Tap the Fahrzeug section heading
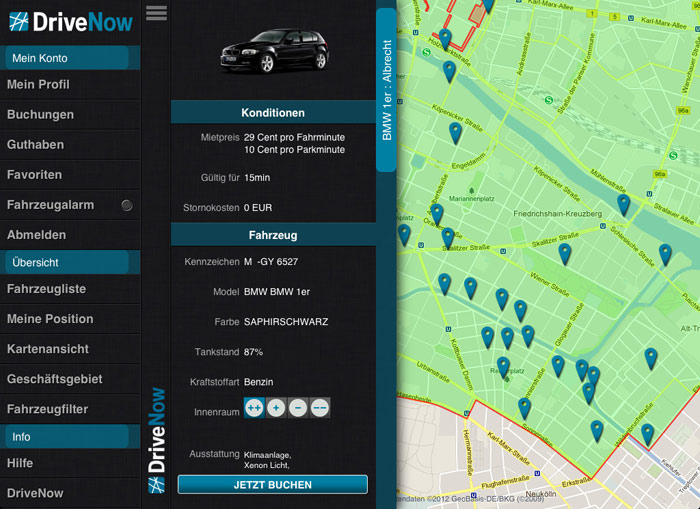The width and height of the screenshot is (700, 509). pos(273,235)
